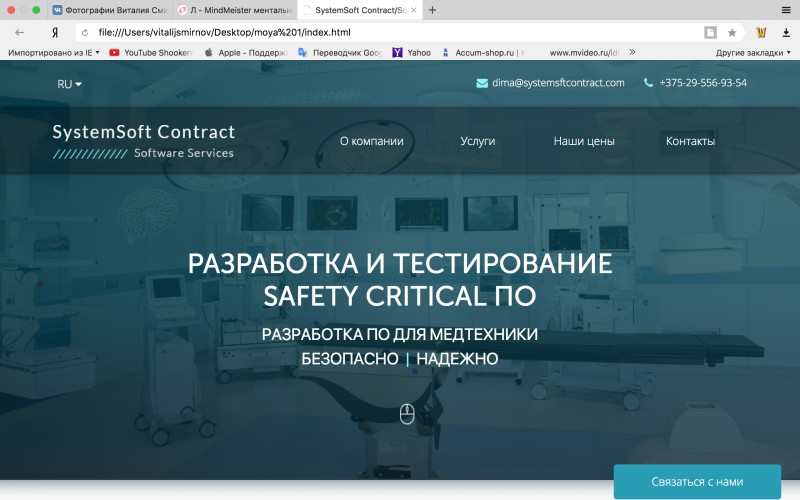Switch to the VK 'Фотографии Виталия' tab

click(111, 10)
